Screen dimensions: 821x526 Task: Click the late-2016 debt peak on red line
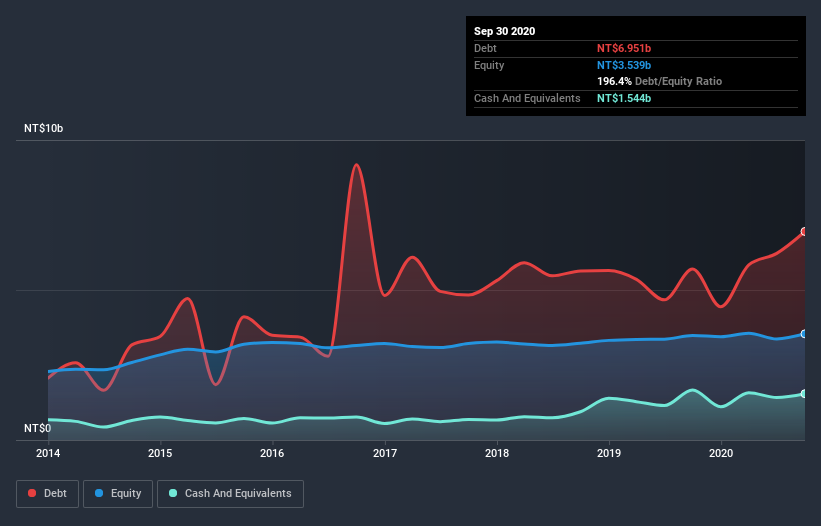point(357,165)
